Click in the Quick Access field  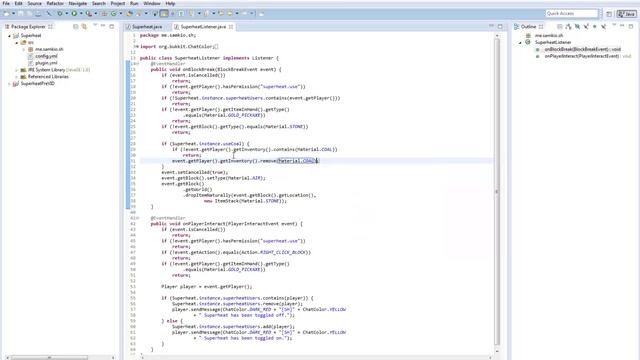[571, 13]
